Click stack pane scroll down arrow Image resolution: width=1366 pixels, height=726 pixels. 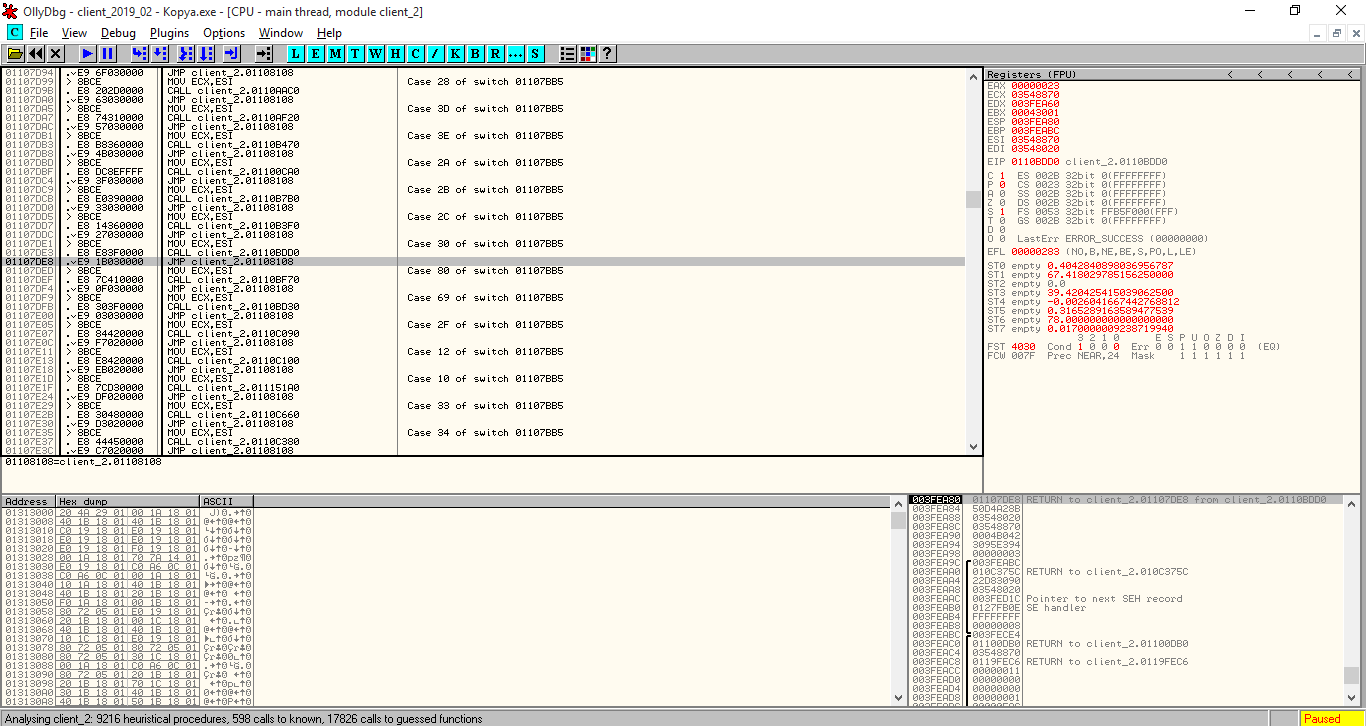[1352, 697]
